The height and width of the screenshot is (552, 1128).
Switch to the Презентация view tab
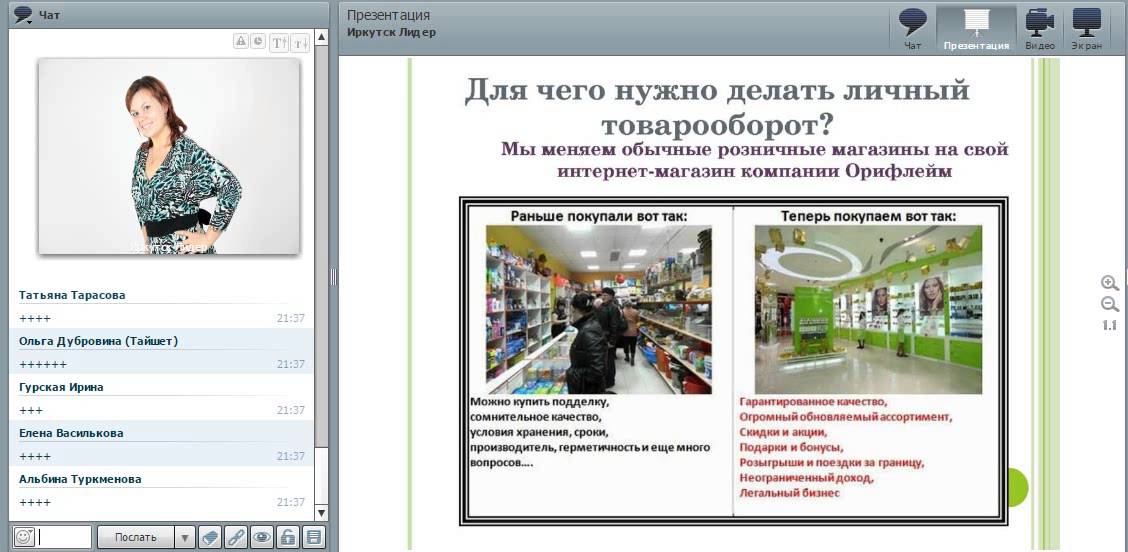[976, 29]
